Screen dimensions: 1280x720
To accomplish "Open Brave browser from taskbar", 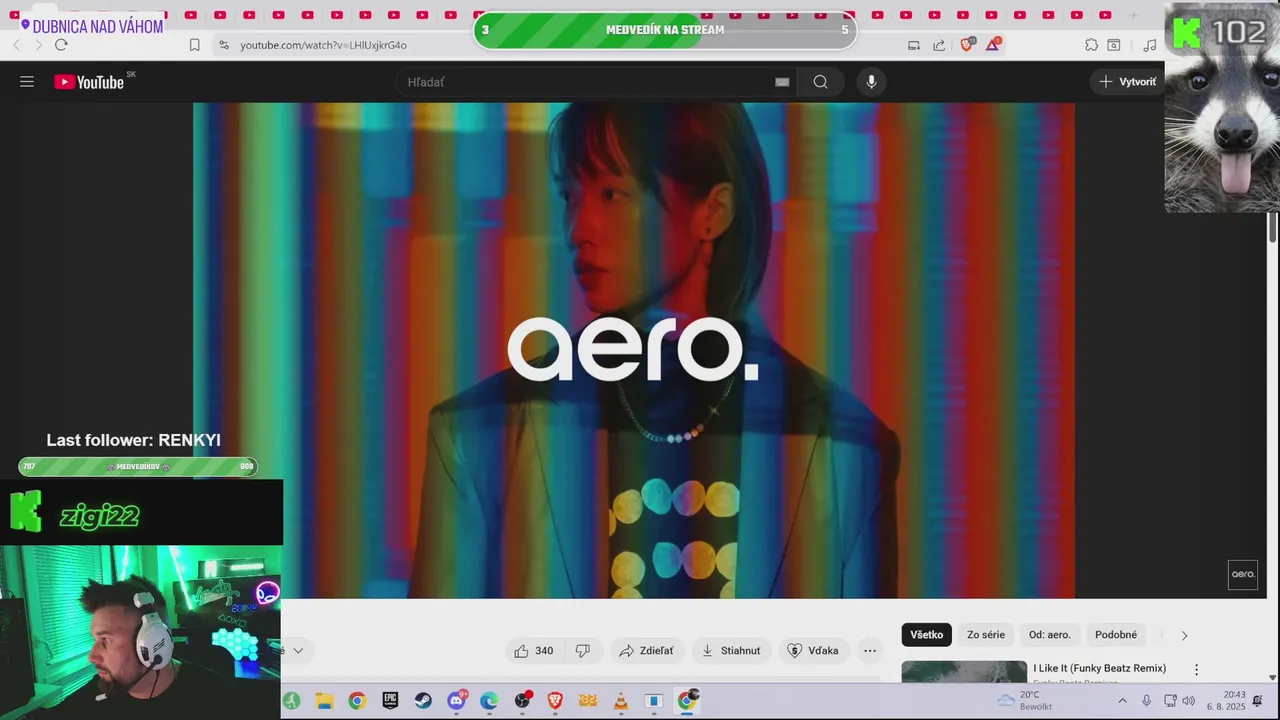I will 555,701.
